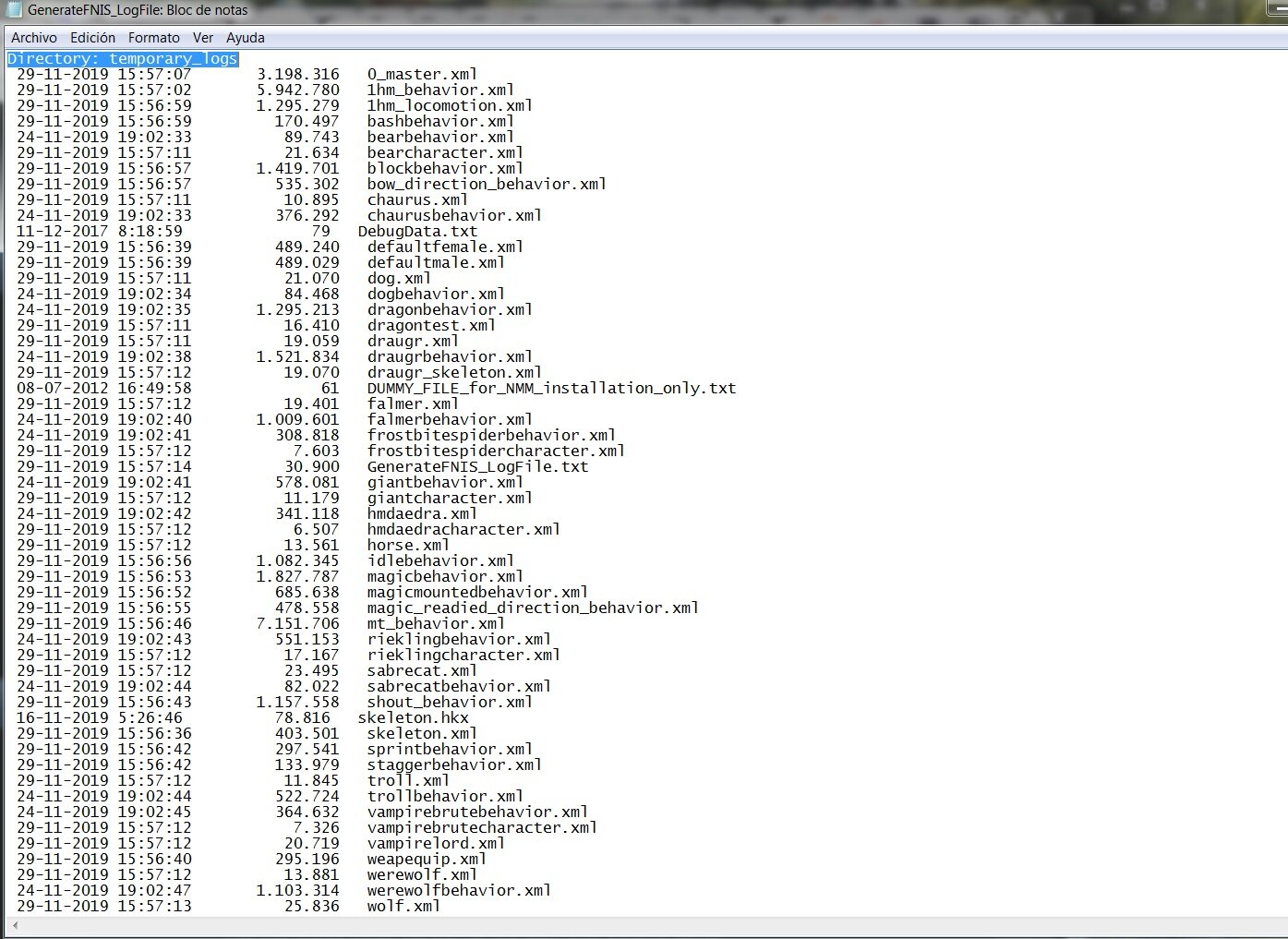
Task: Click the file name 'DebugData.txt'
Action: click(x=417, y=231)
